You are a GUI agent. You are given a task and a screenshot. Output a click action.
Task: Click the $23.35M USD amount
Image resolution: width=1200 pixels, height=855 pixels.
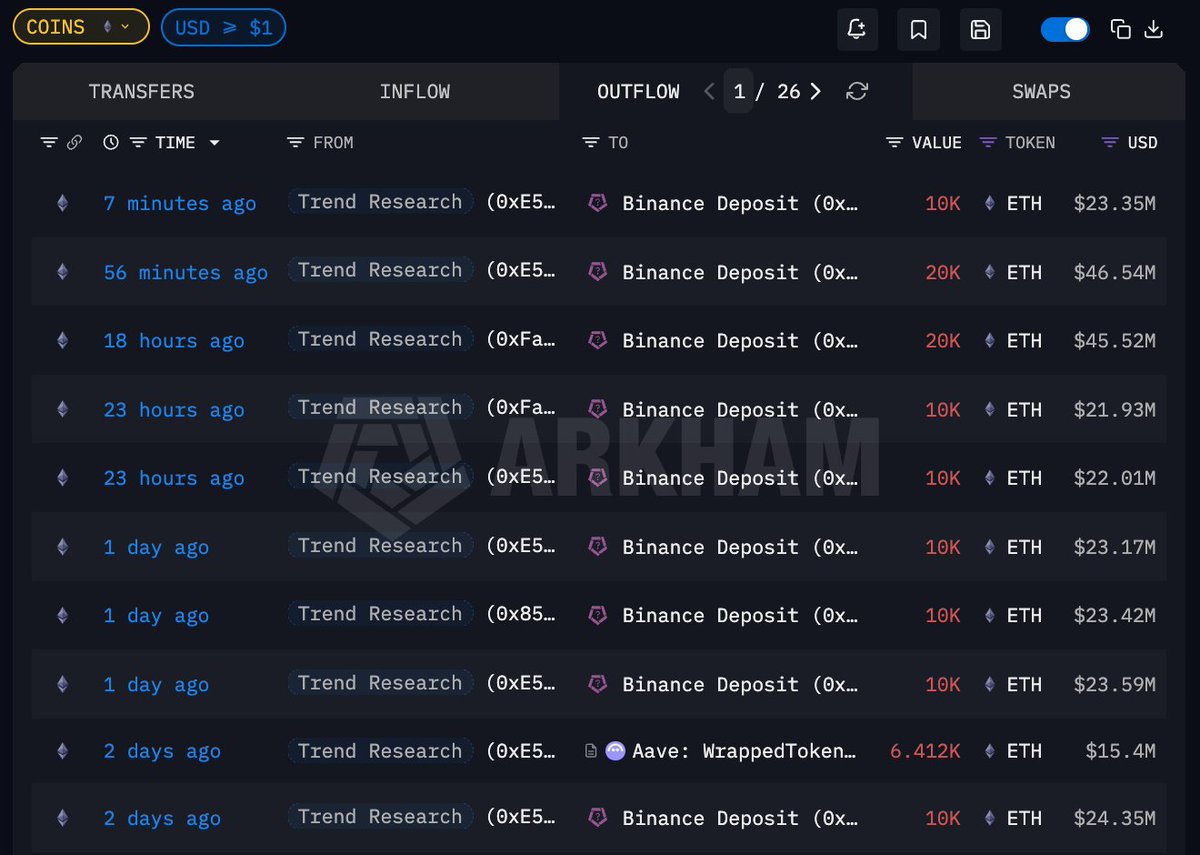point(1114,204)
